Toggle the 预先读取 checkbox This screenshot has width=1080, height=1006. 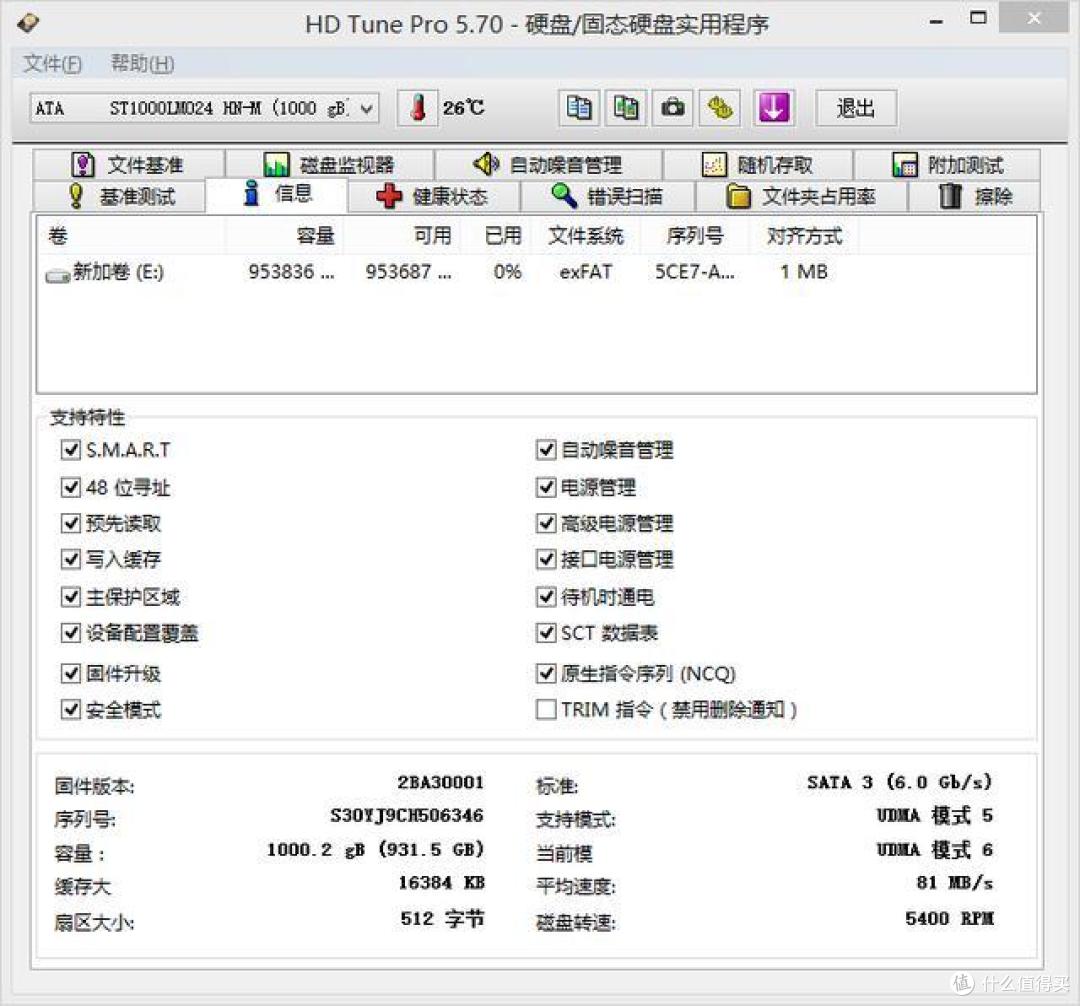(x=71, y=523)
